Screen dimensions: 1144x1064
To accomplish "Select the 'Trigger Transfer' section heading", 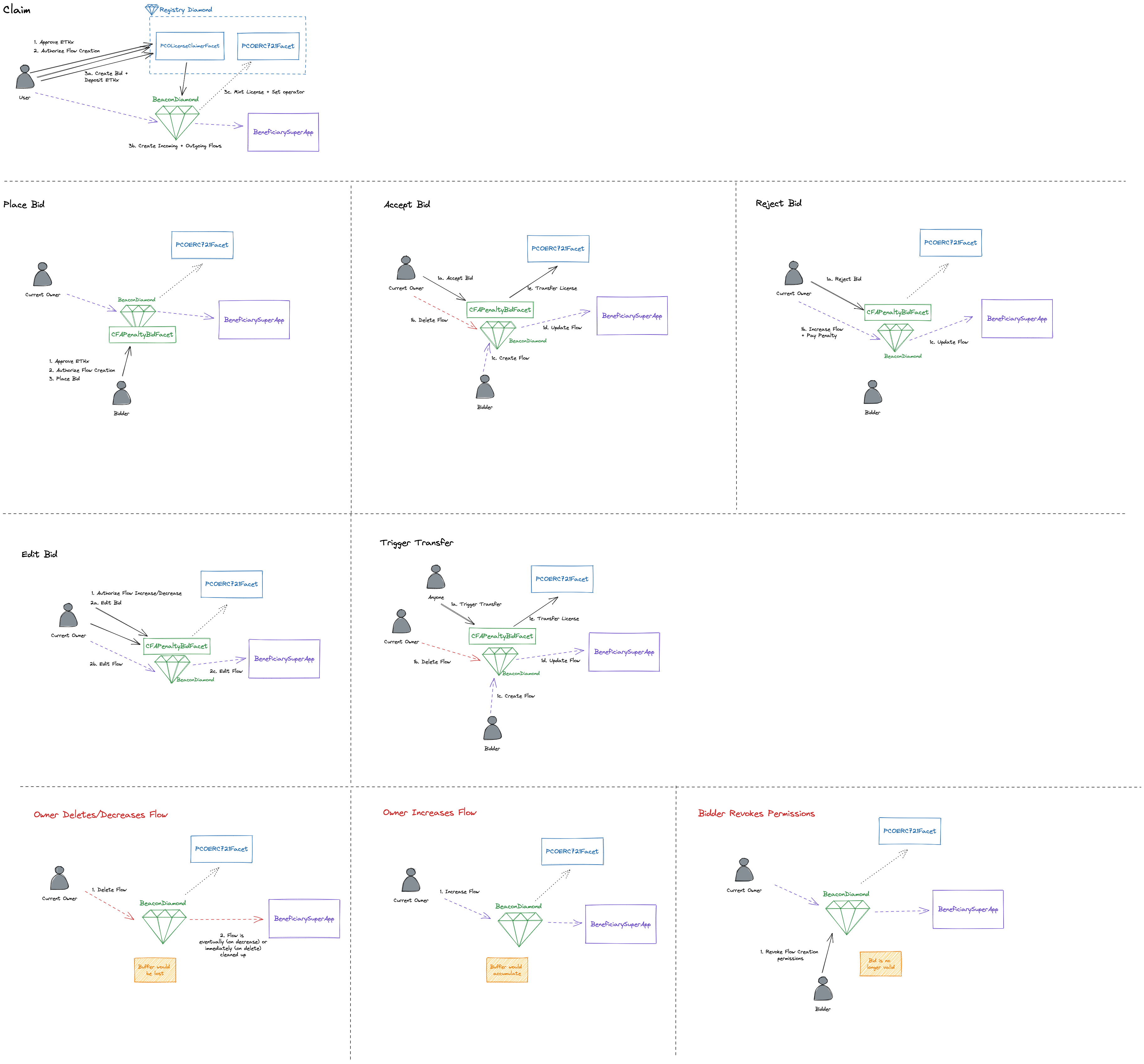I will (416, 543).
